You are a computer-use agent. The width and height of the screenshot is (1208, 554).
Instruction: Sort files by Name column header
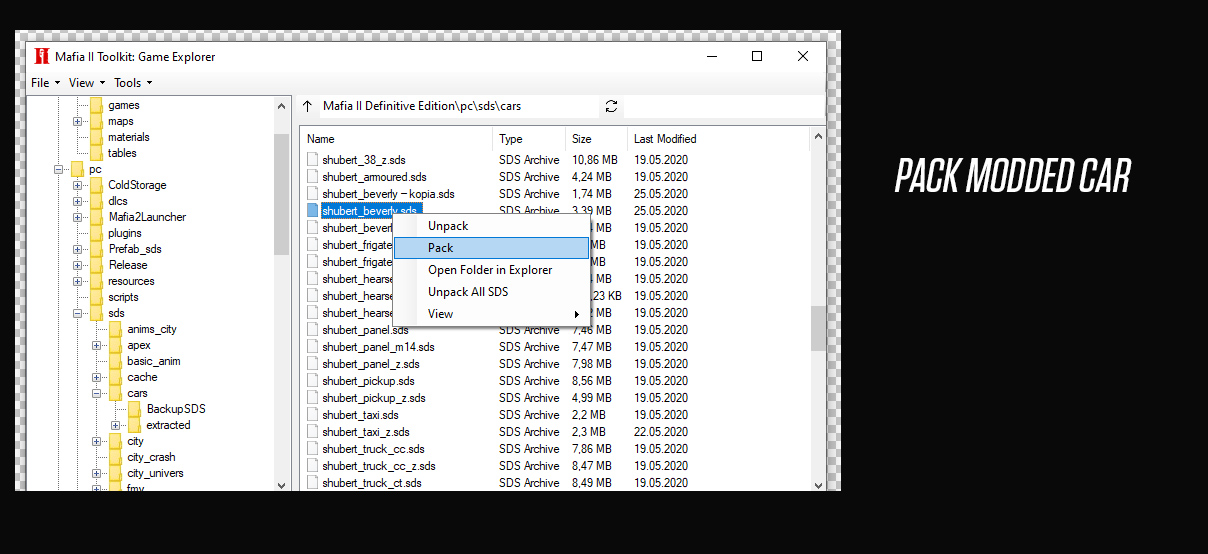coord(397,139)
